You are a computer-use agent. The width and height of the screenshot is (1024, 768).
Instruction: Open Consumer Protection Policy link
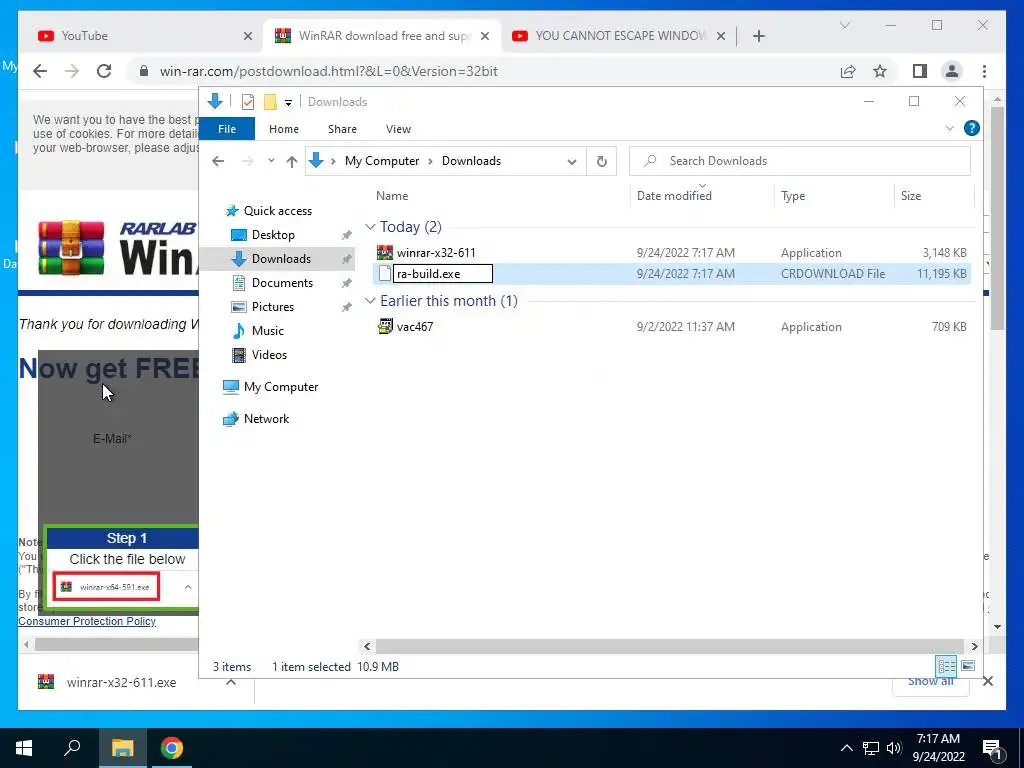(x=87, y=621)
